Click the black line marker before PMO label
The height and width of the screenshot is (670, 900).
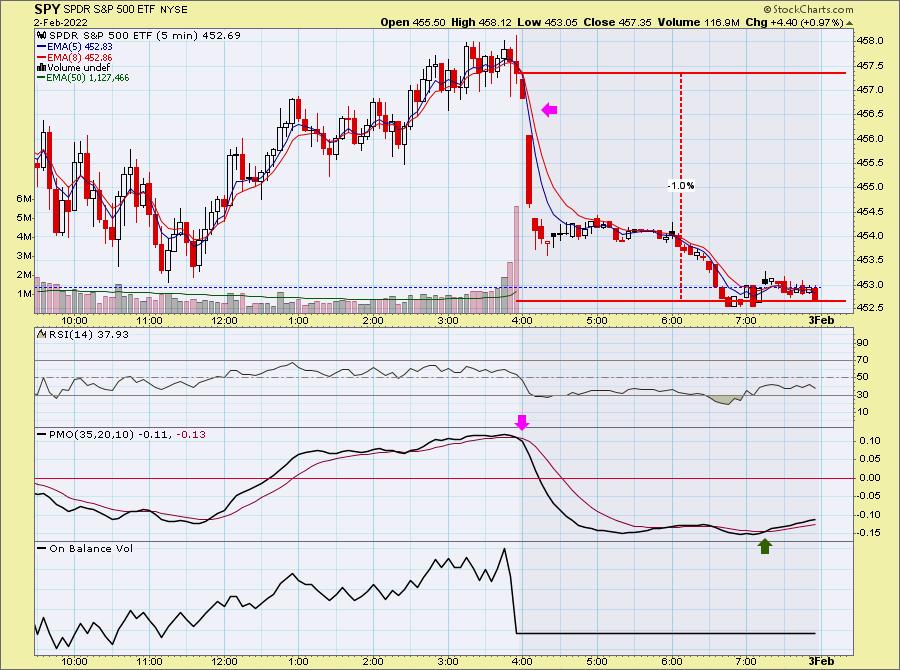click(42, 435)
